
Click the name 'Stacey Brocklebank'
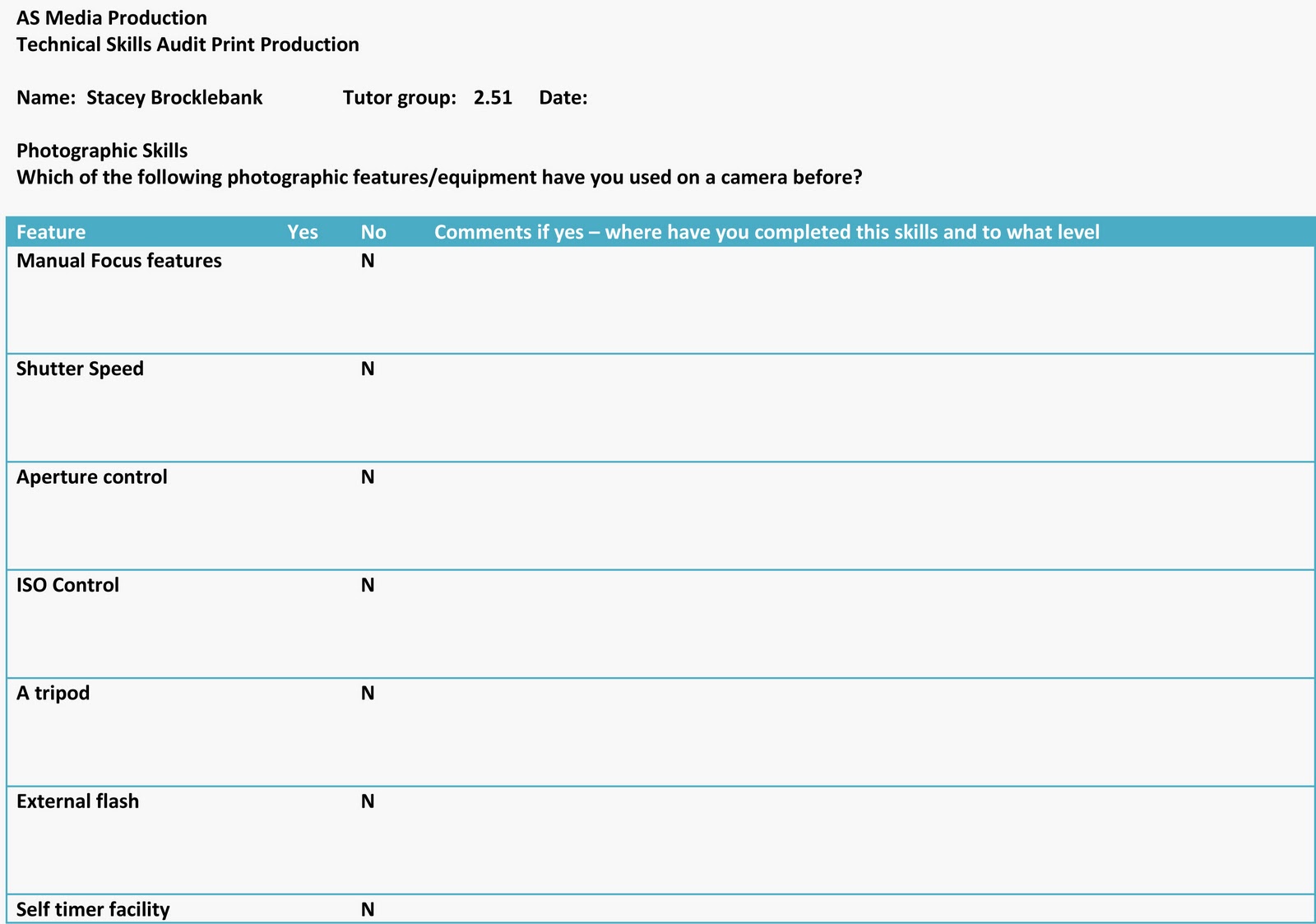[x=174, y=98]
